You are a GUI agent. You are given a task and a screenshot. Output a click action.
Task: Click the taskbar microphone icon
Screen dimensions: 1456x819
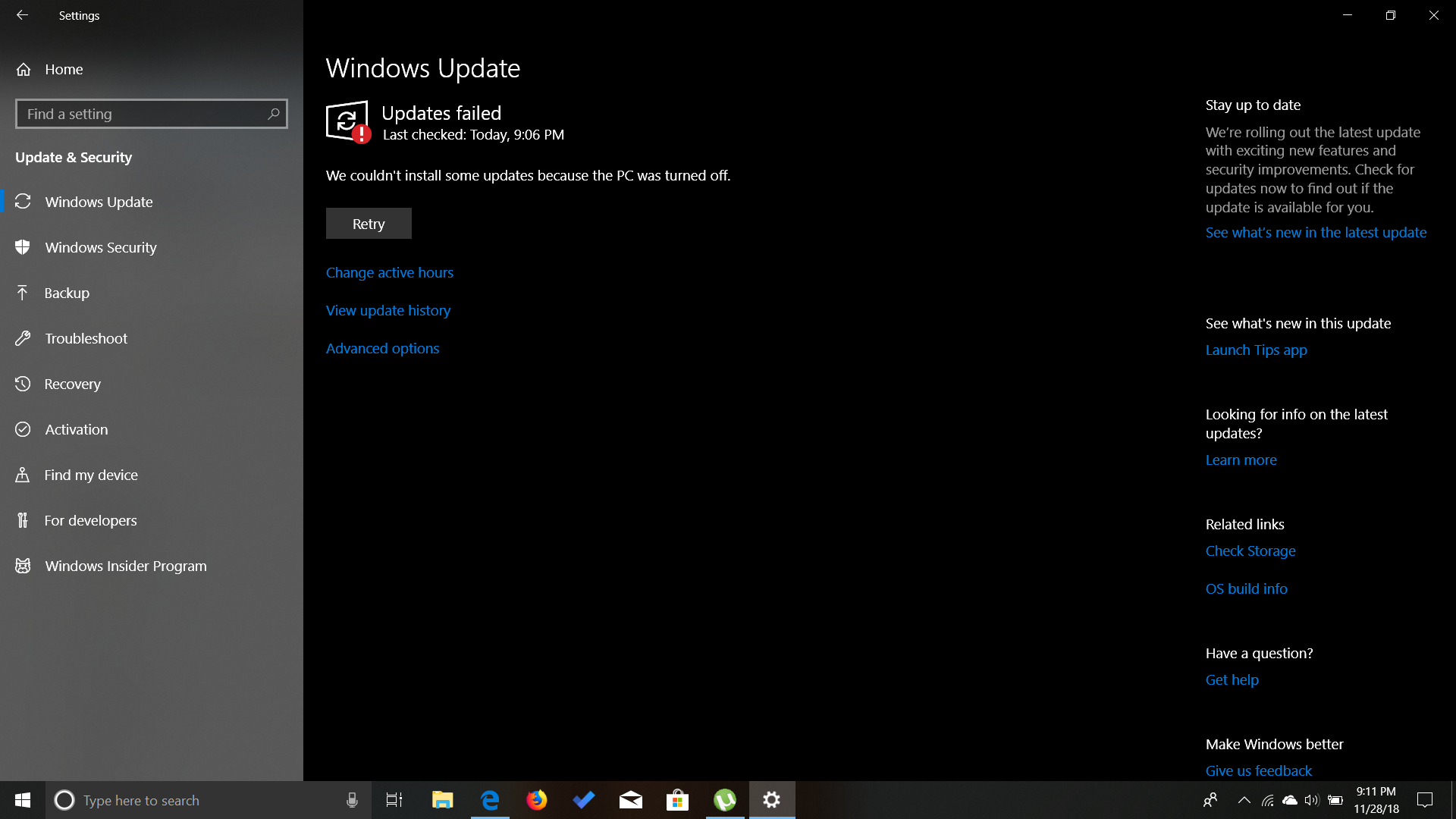[x=352, y=800]
